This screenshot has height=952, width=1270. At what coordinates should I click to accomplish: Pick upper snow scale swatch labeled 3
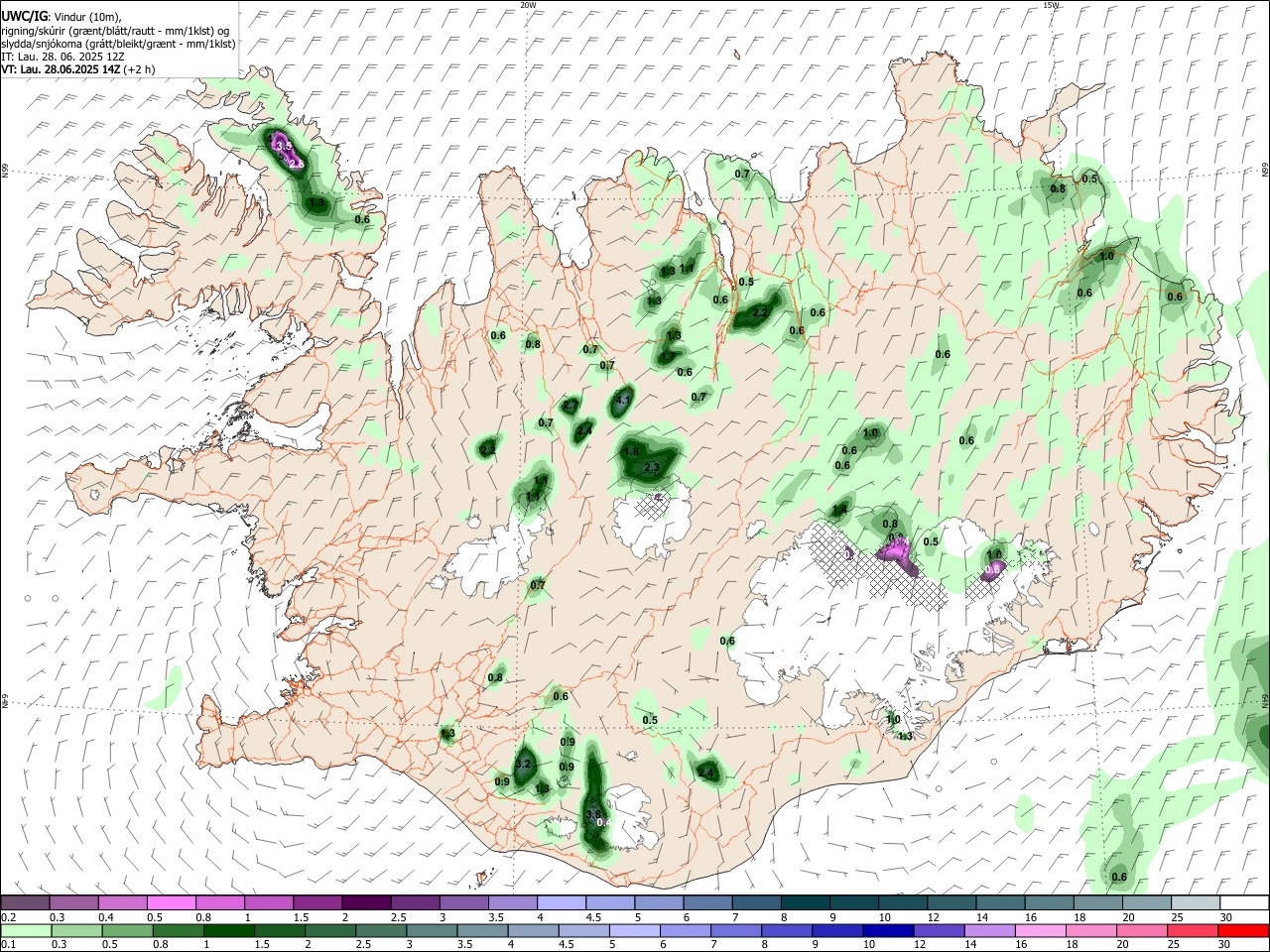point(462,902)
